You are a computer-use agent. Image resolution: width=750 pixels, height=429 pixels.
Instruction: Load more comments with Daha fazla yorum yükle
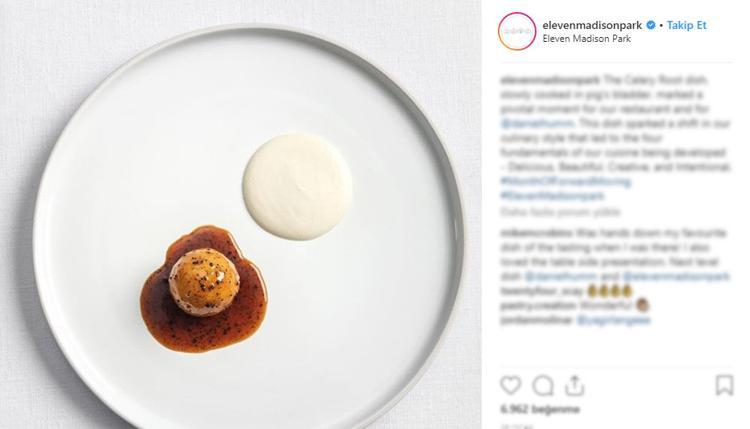(x=560, y=211)
